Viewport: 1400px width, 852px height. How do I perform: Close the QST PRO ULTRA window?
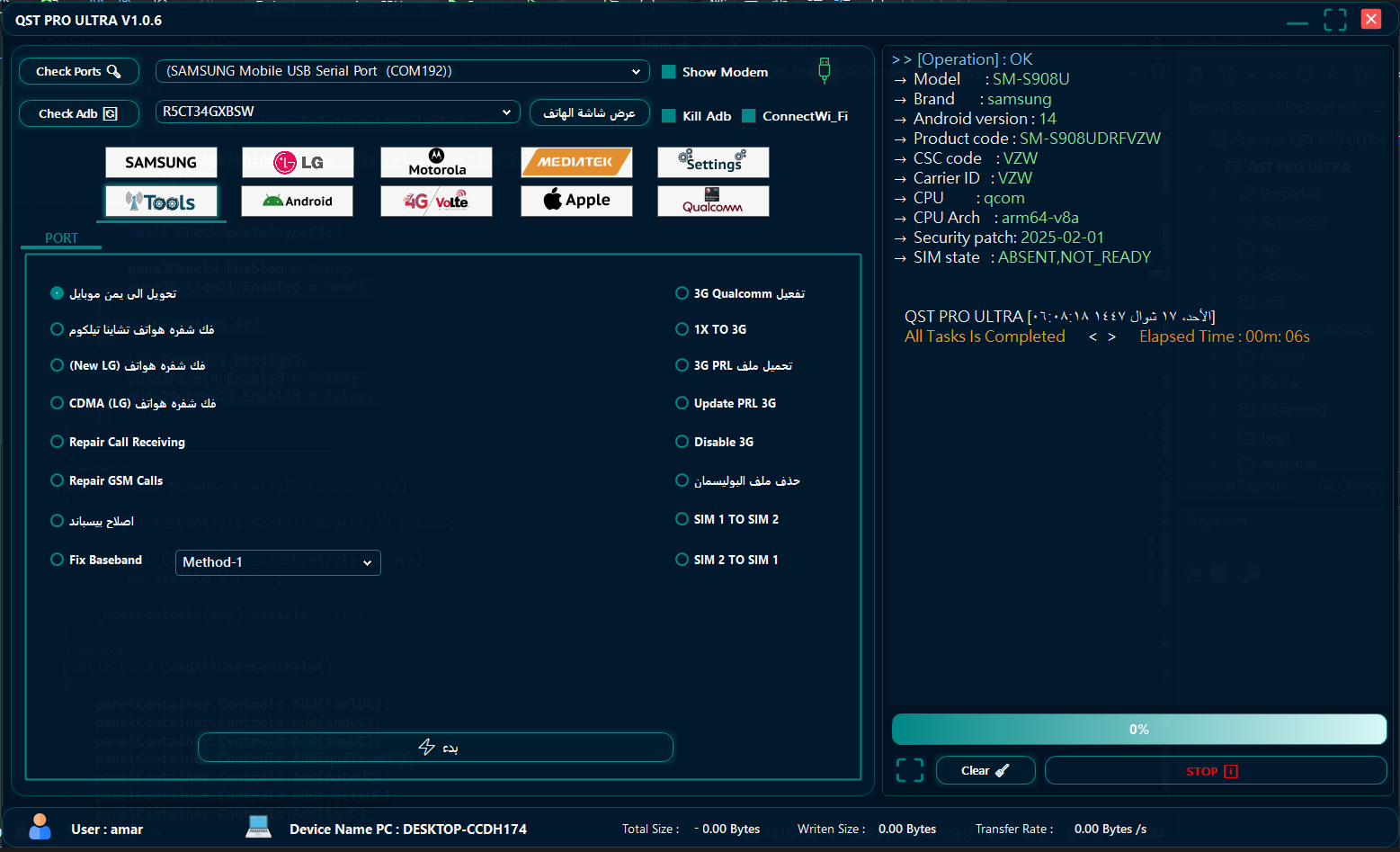coord(1371,19)
